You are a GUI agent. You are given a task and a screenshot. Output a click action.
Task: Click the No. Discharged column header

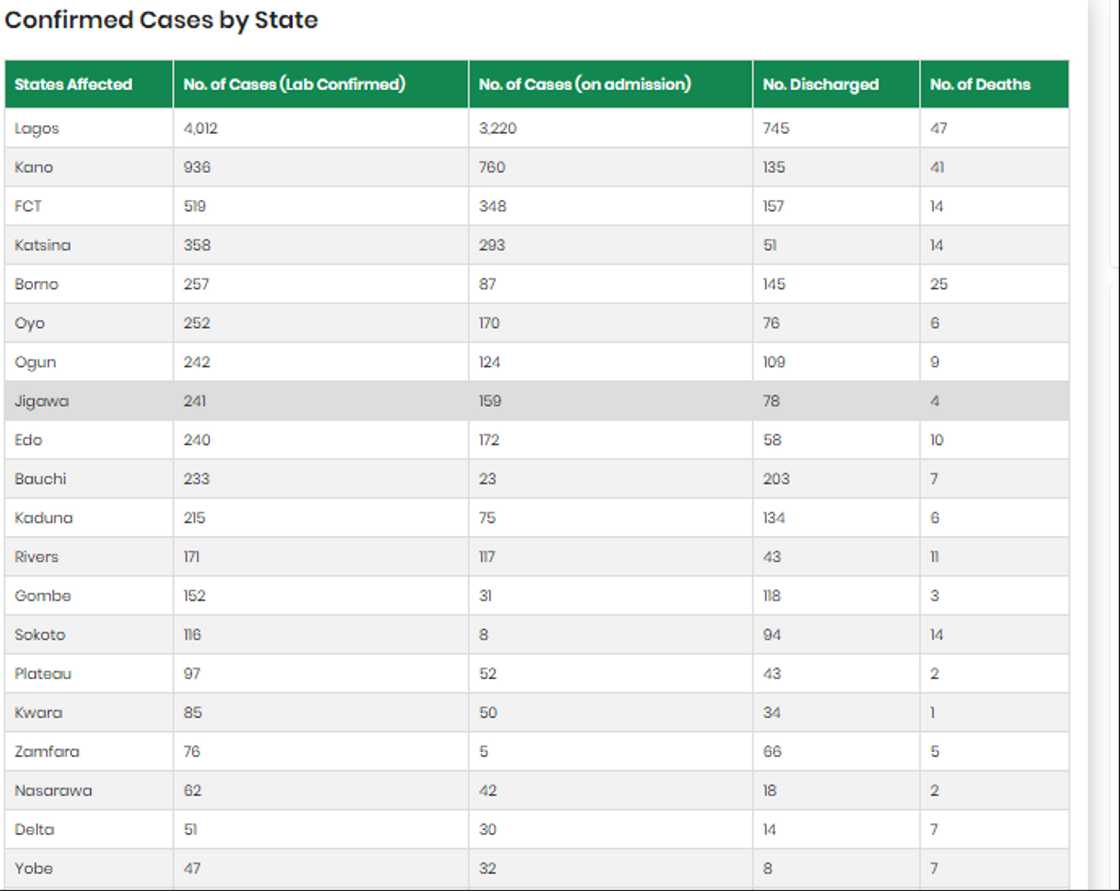820,85
